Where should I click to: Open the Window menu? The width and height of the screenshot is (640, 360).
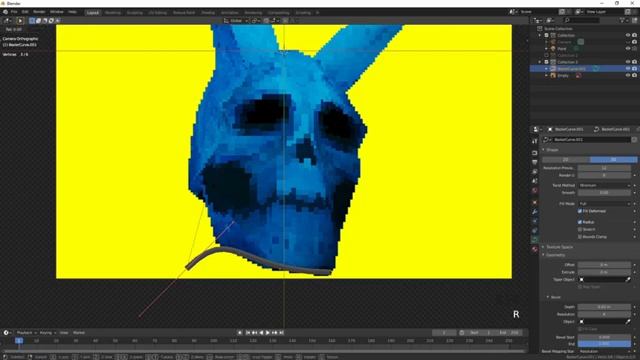(57, 12)
